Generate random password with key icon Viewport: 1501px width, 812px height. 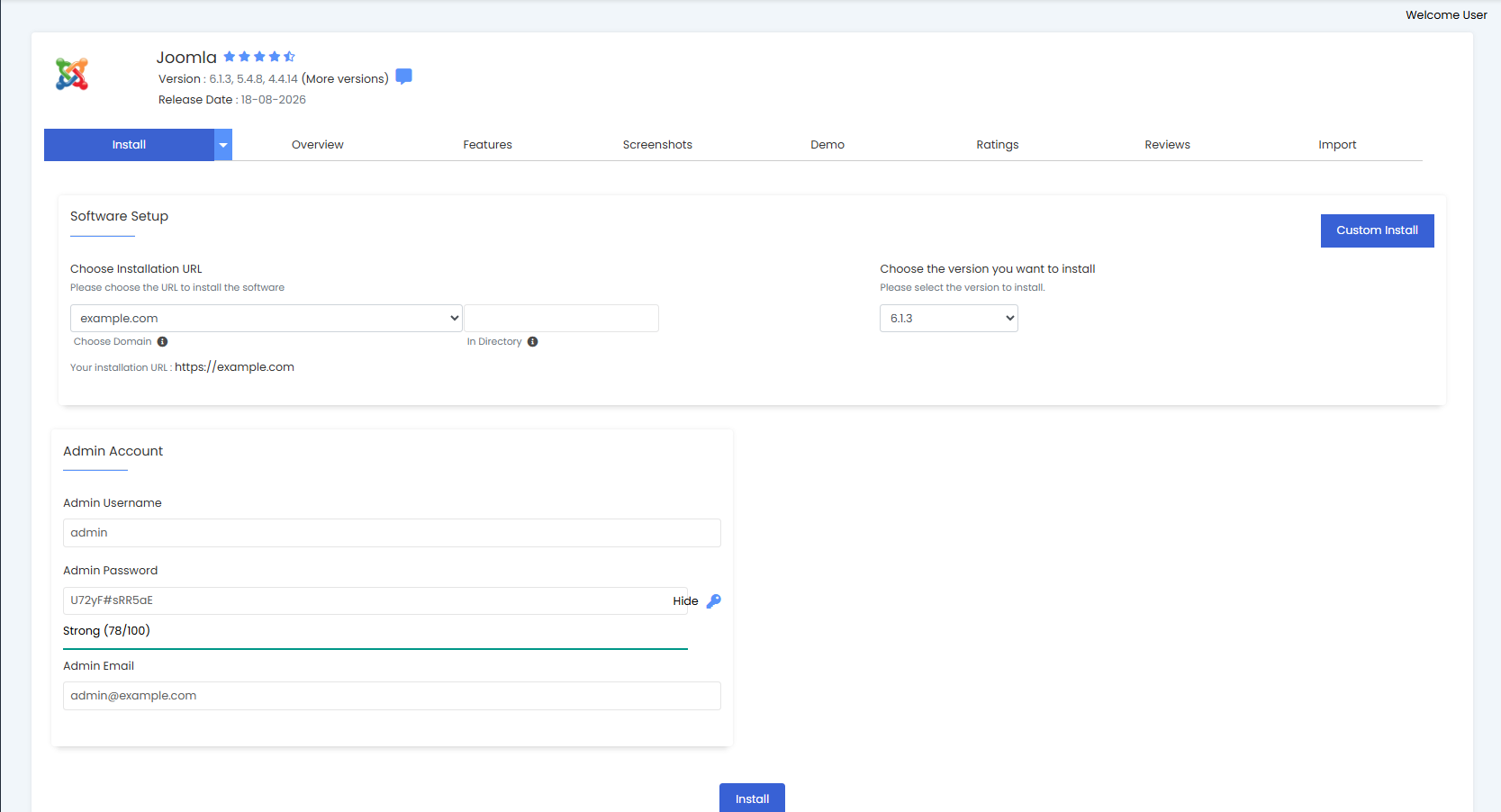click(713, 600)
